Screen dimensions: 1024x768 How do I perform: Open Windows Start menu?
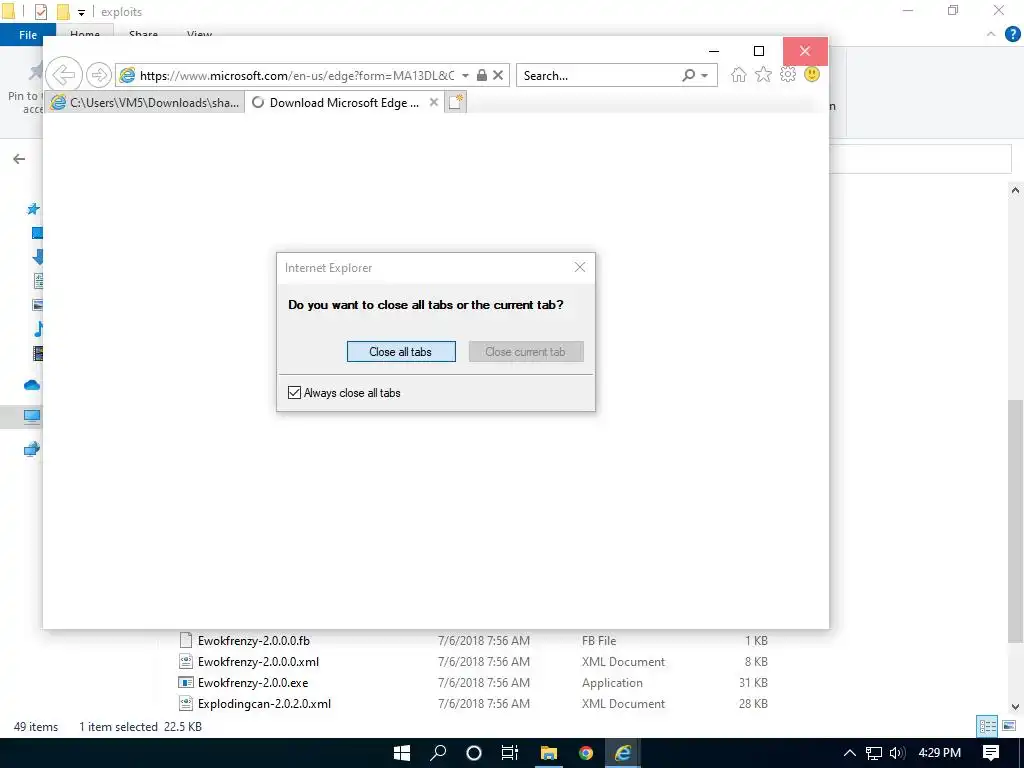(x=402, y=753)
